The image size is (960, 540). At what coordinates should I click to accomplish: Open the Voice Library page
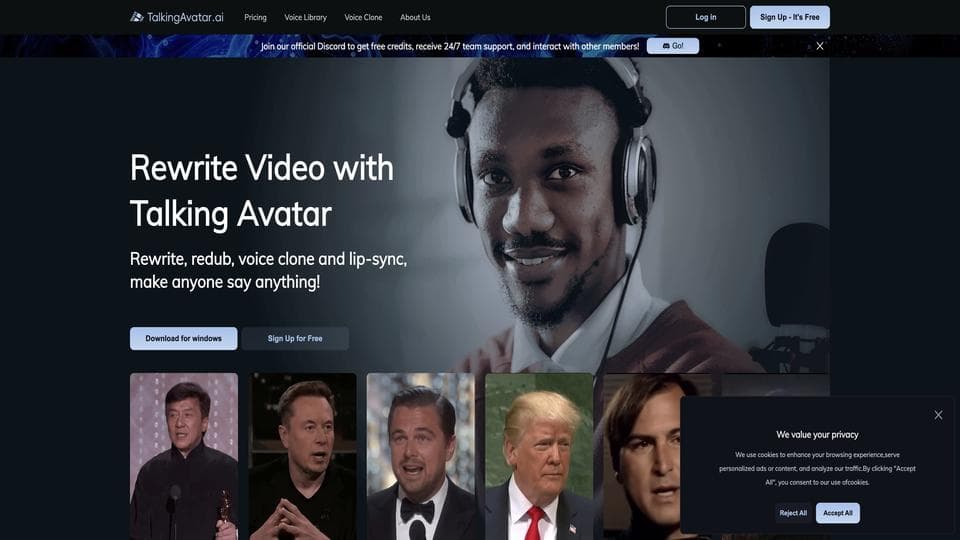coord(306,17)
